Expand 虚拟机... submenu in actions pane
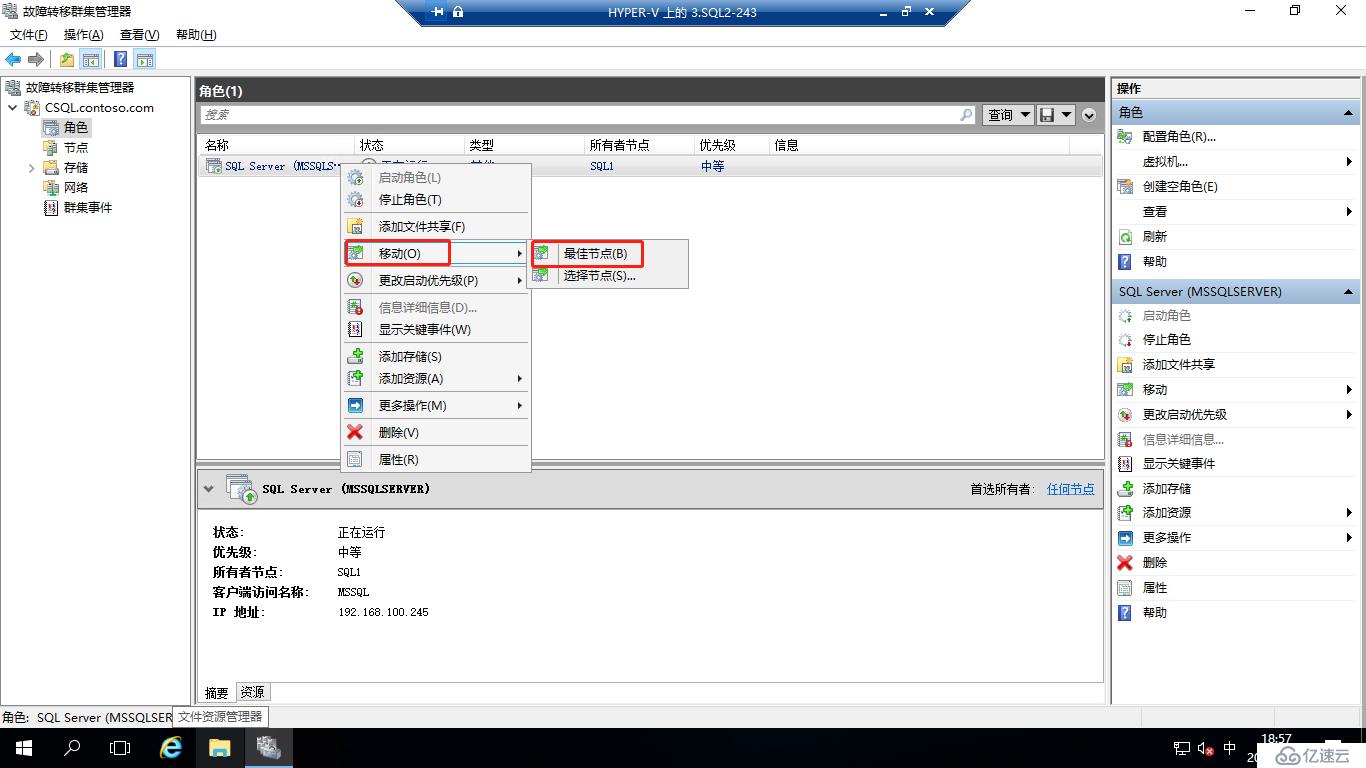 [x=1348, y=161]
